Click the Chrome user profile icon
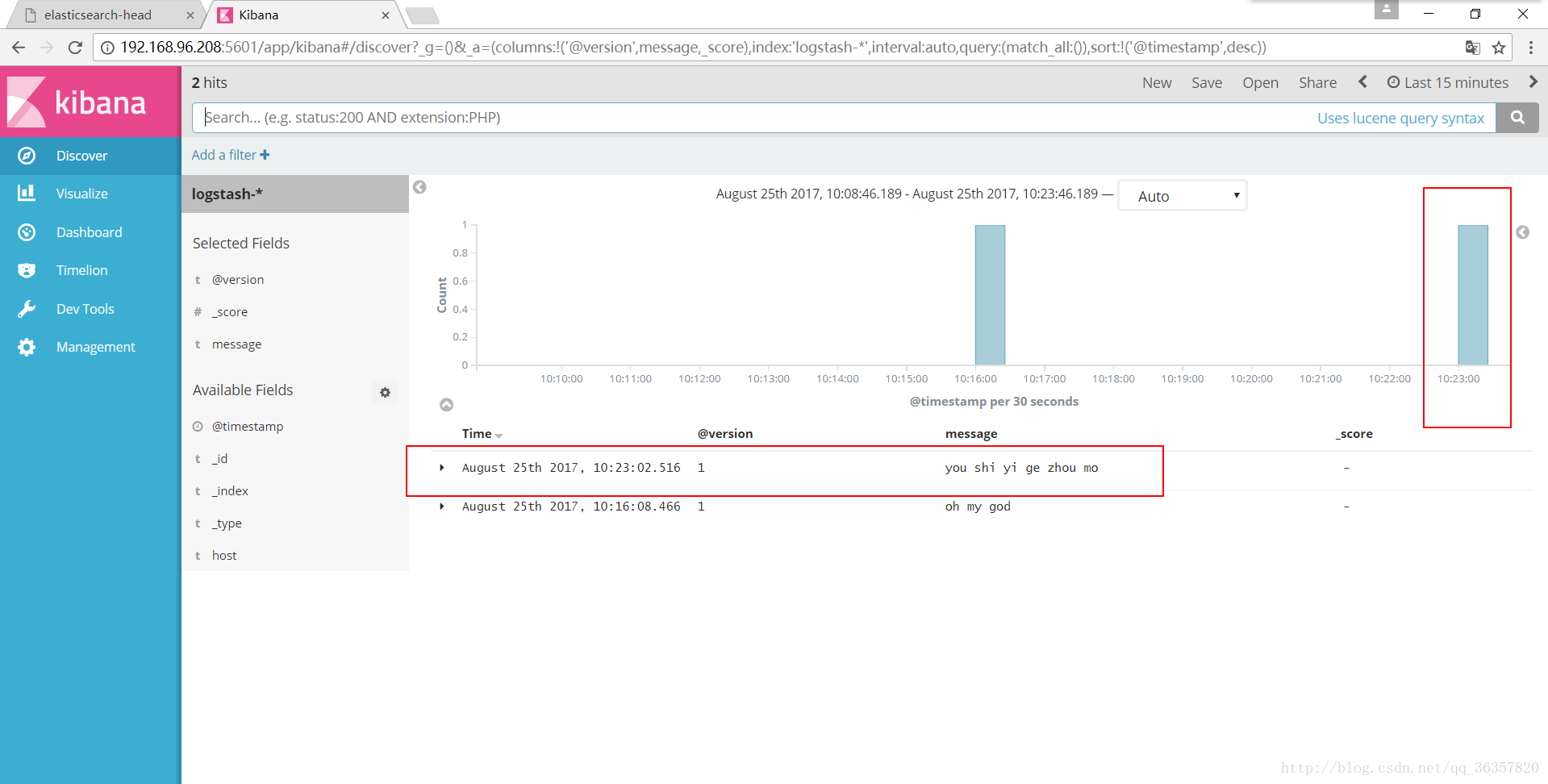The height and width of the screenshot is (784, 1548). pos(1386,10)
